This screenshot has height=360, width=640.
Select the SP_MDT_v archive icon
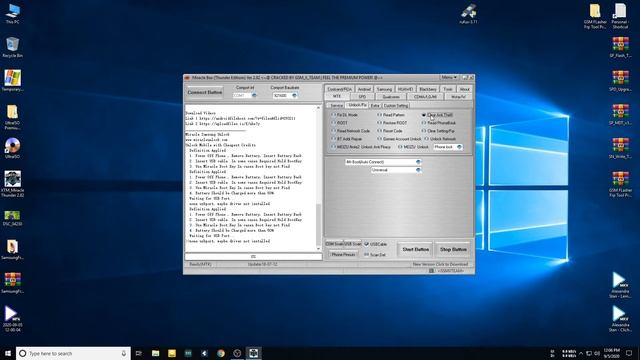coord(620,114)
